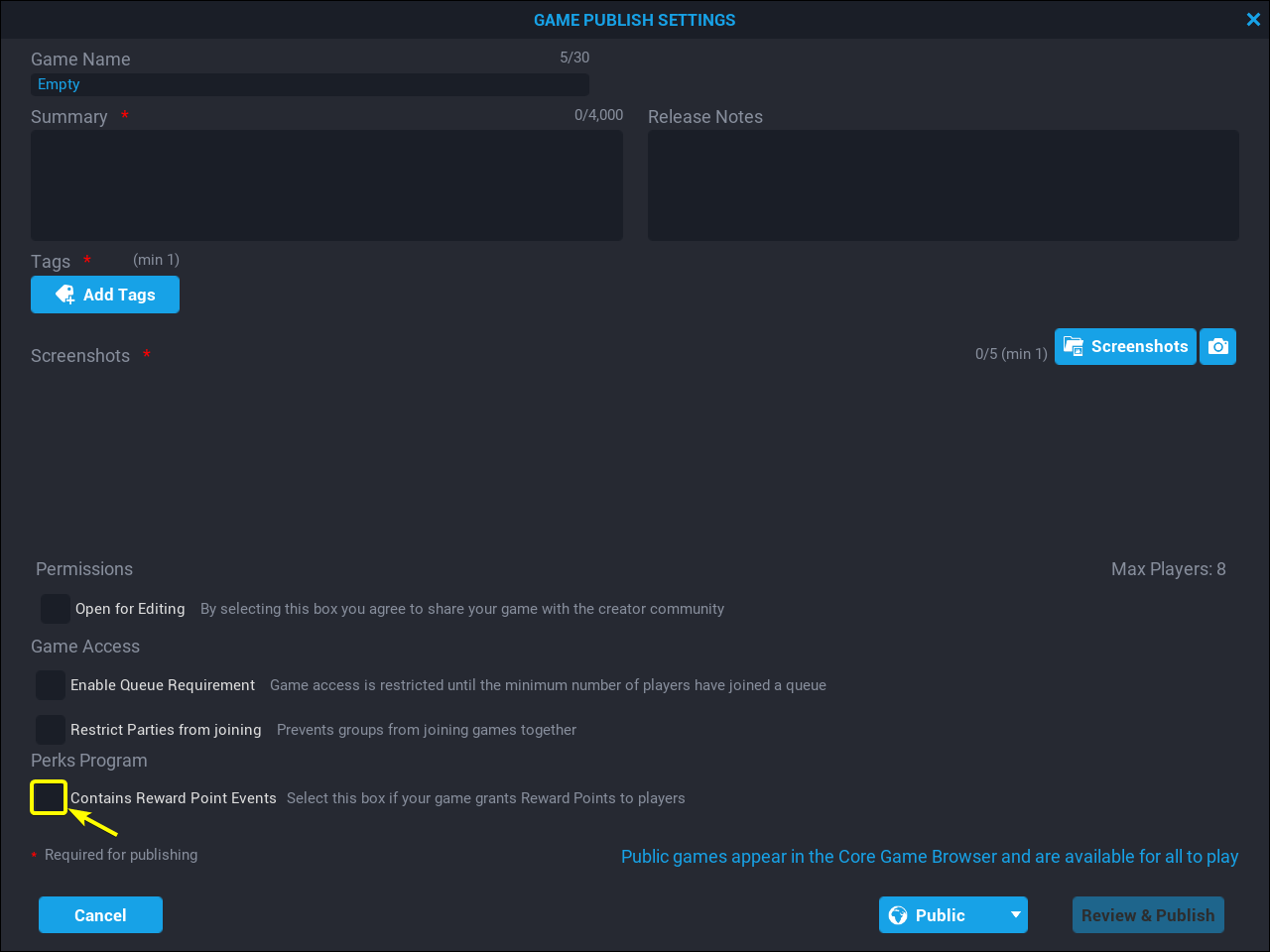Select the Empty text in Game Name
The height and width of the screenshot is (952, 1270).
click(59, 83)
